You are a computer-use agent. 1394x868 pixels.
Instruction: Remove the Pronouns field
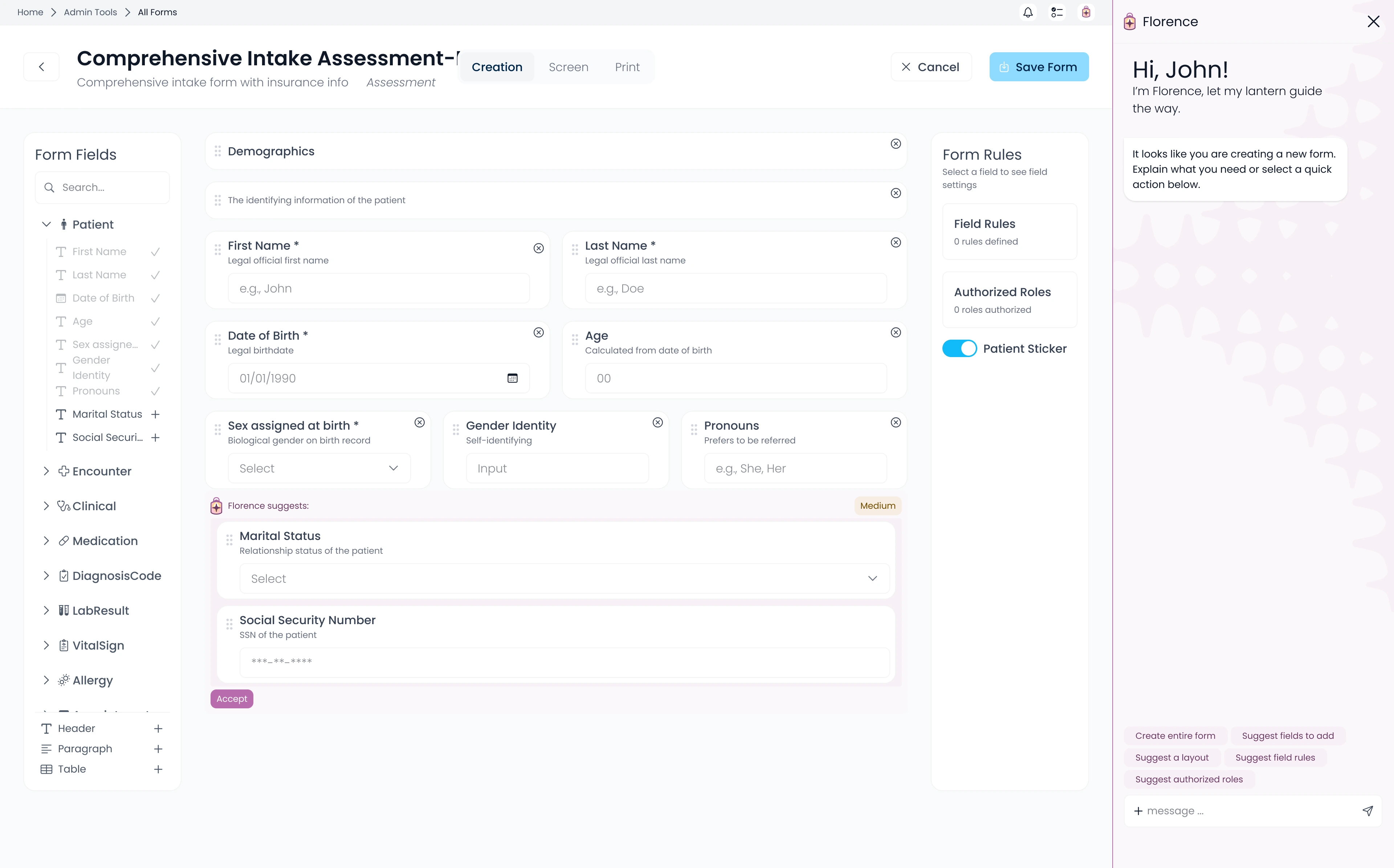pos(896,422)
